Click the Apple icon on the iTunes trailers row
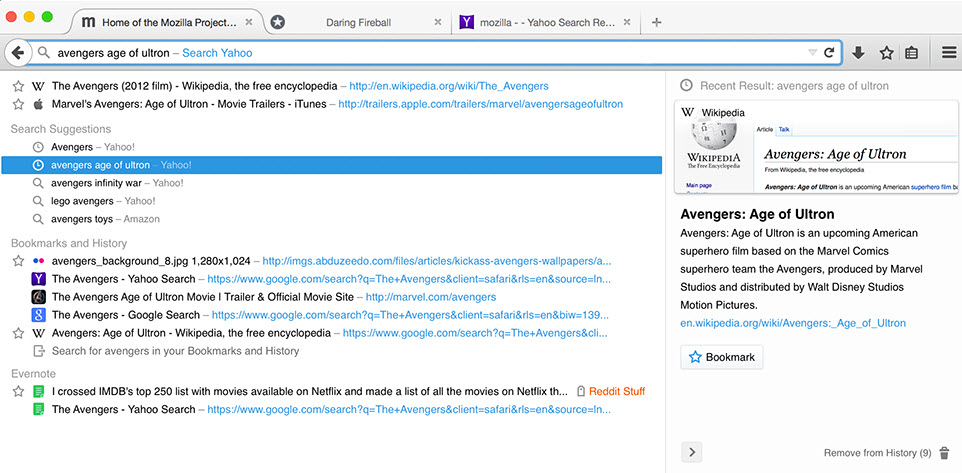Screen dimensions: 962x473 (38, 104)
